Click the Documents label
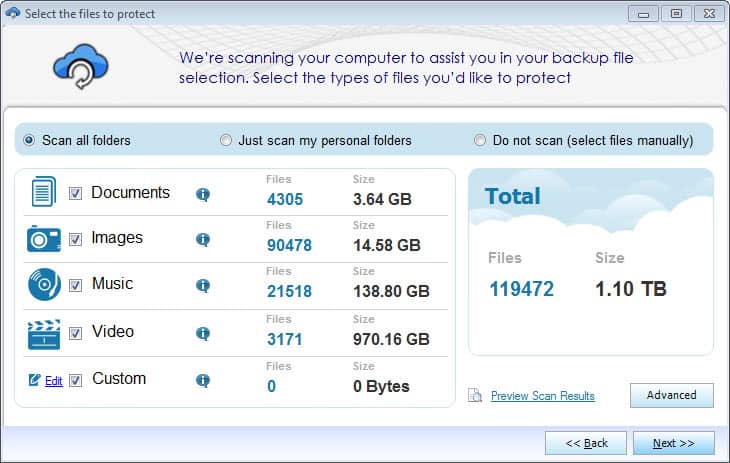The height and width of the screenshot is (463, 730). [x=130, y=192]
